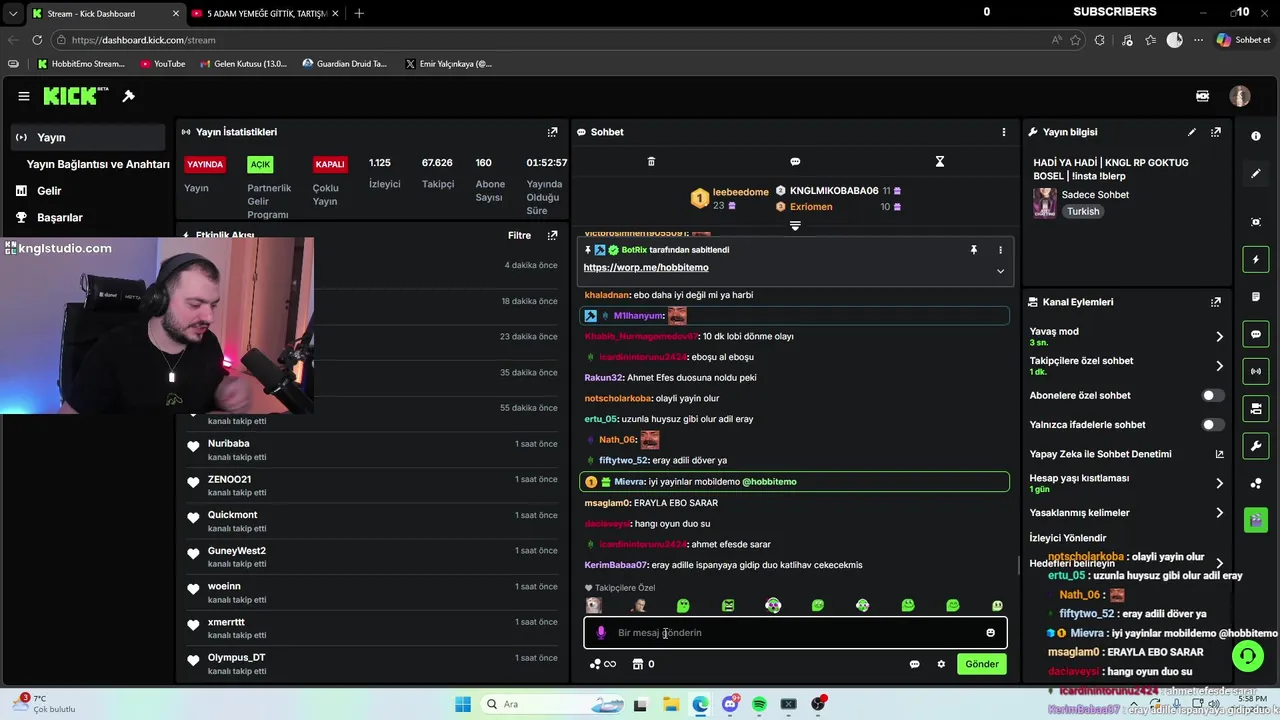Expand Yasaklanmış kelimeler setting
Viewport: 1280px width, 720px height.
tap(1219, 513)
